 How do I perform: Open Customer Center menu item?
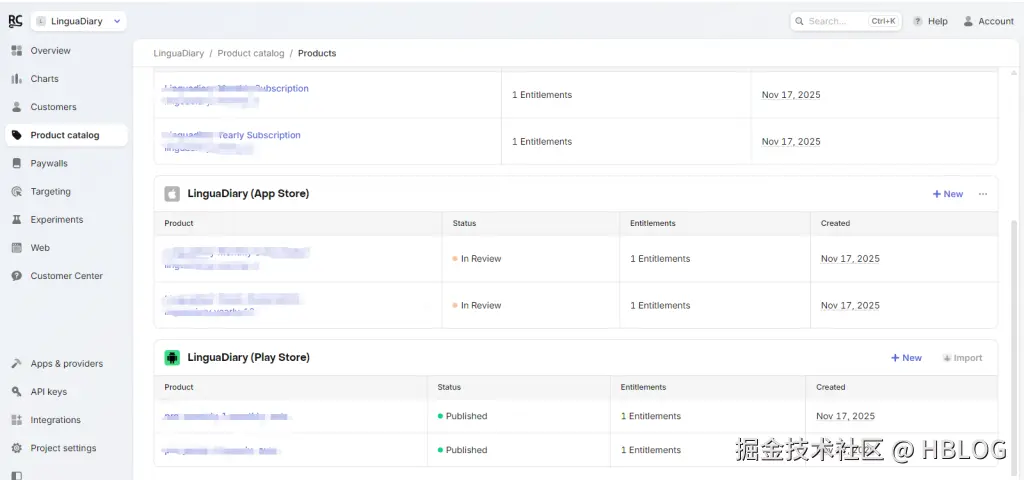coord(66,276)
